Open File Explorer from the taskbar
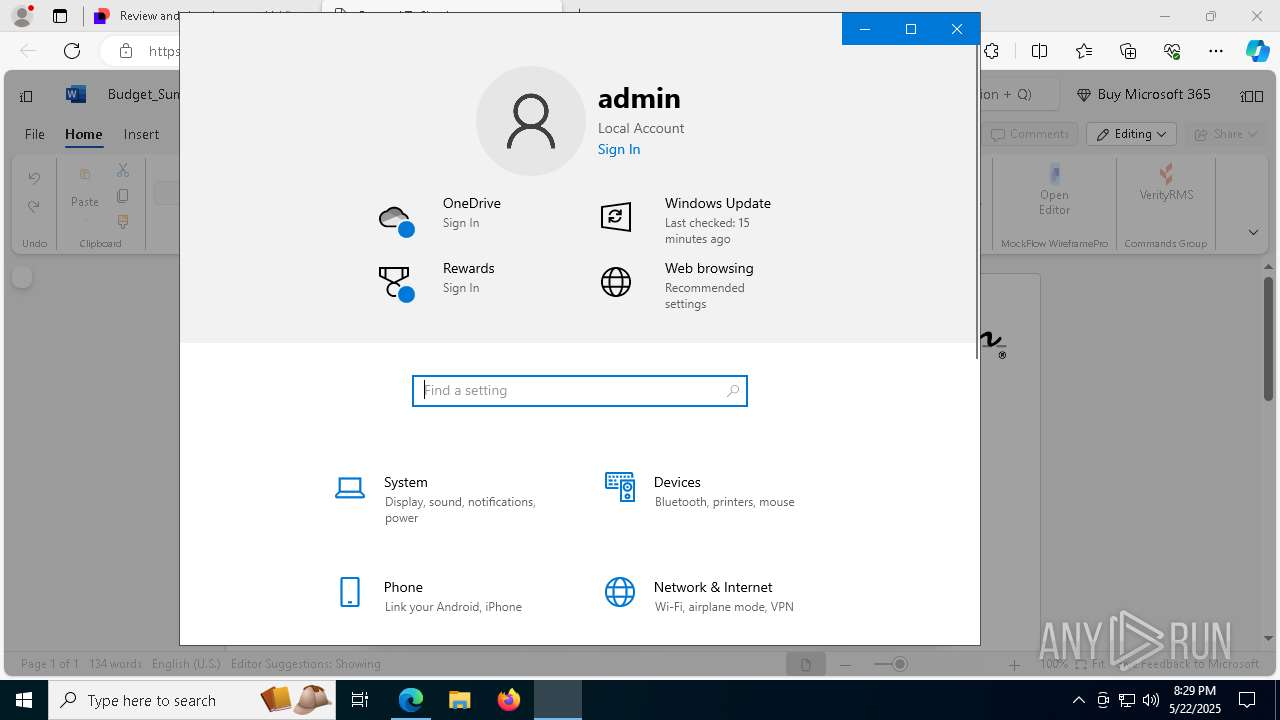1280x720 pixels. pos(460,700)
